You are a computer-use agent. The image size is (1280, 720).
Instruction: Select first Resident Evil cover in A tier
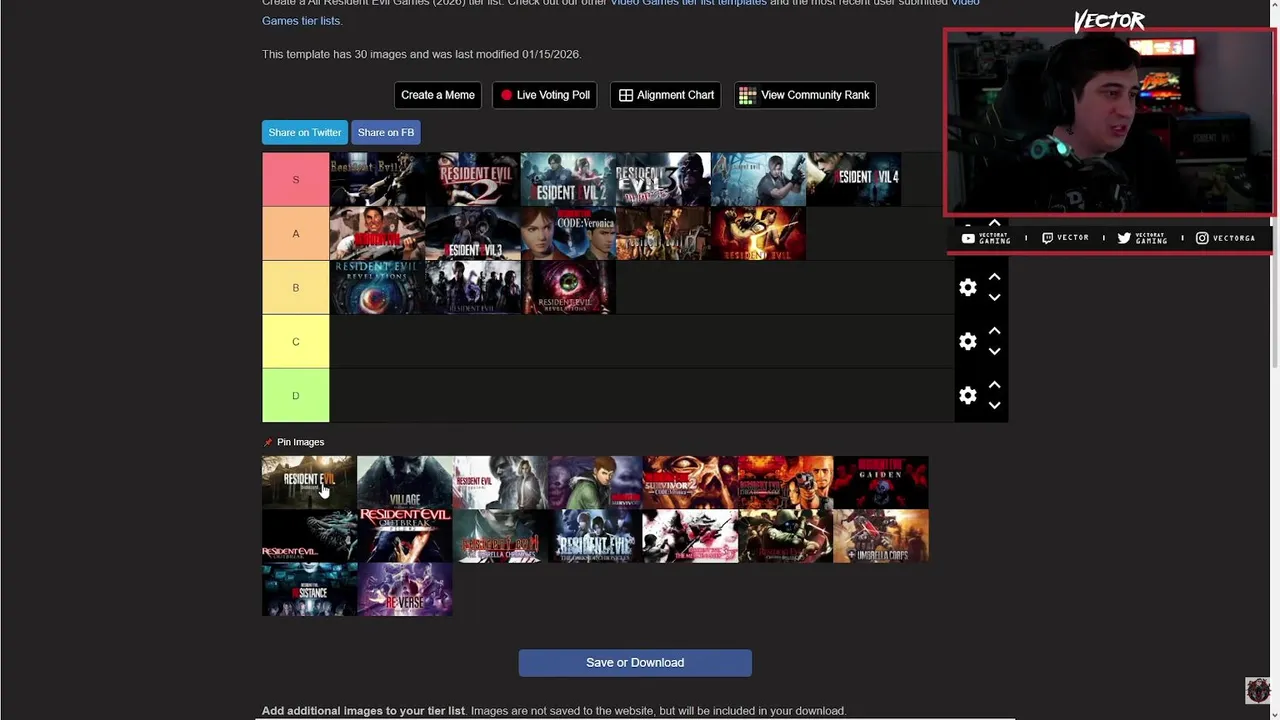point(377,233)
